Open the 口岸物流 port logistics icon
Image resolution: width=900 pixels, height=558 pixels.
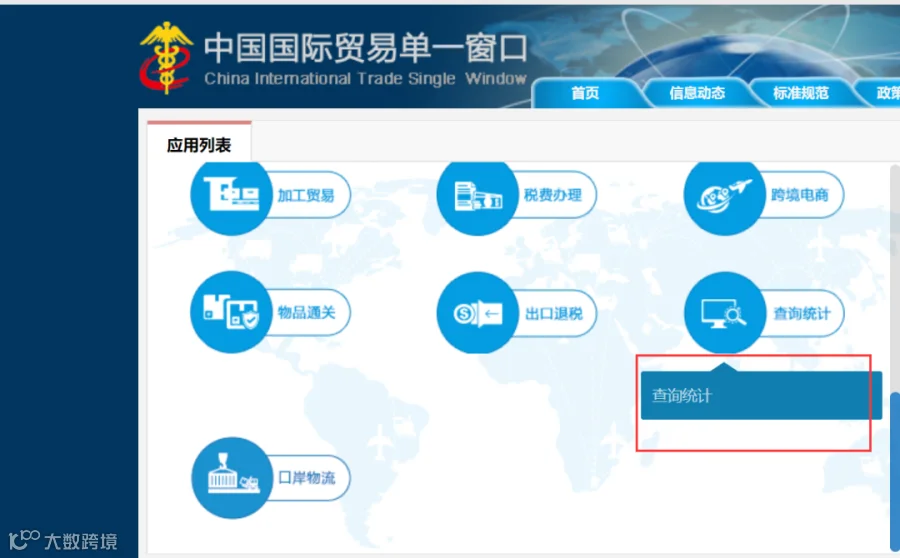pos(232,478)
